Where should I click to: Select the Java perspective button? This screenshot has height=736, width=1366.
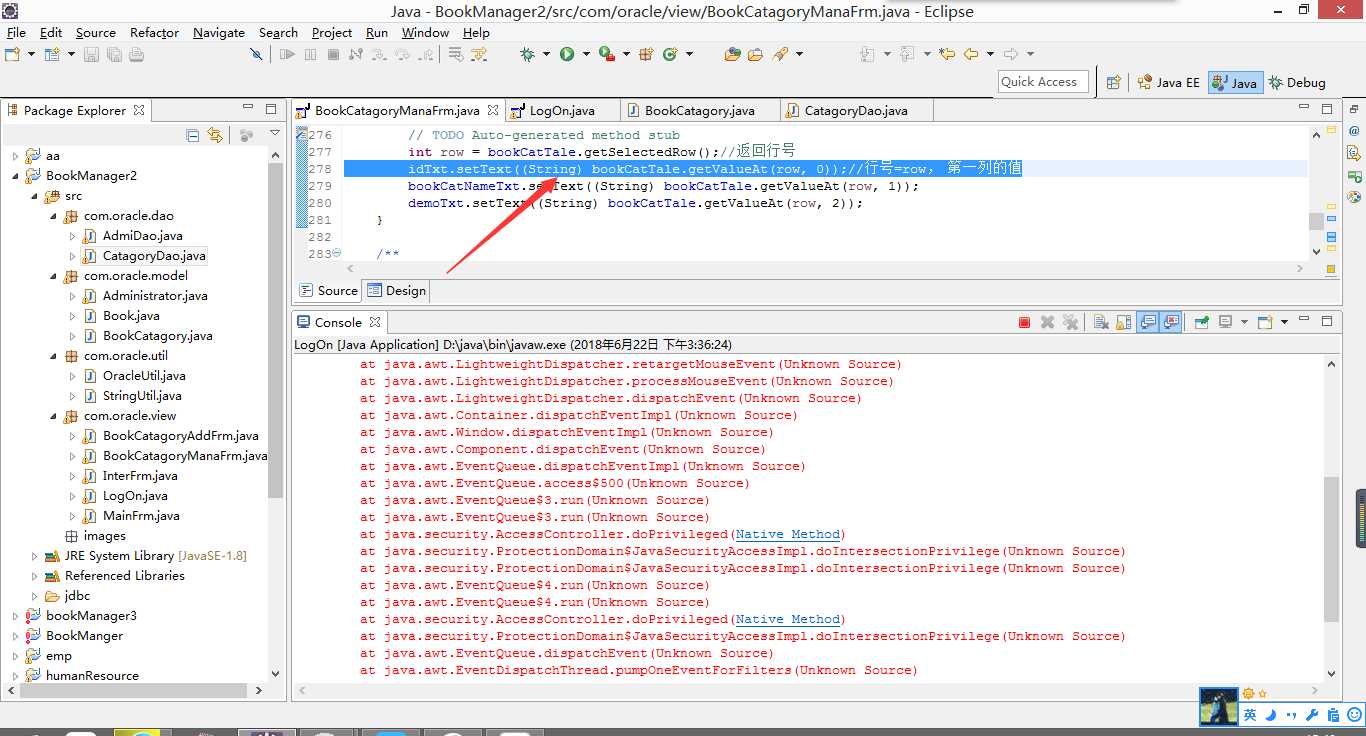point(1234,82)
